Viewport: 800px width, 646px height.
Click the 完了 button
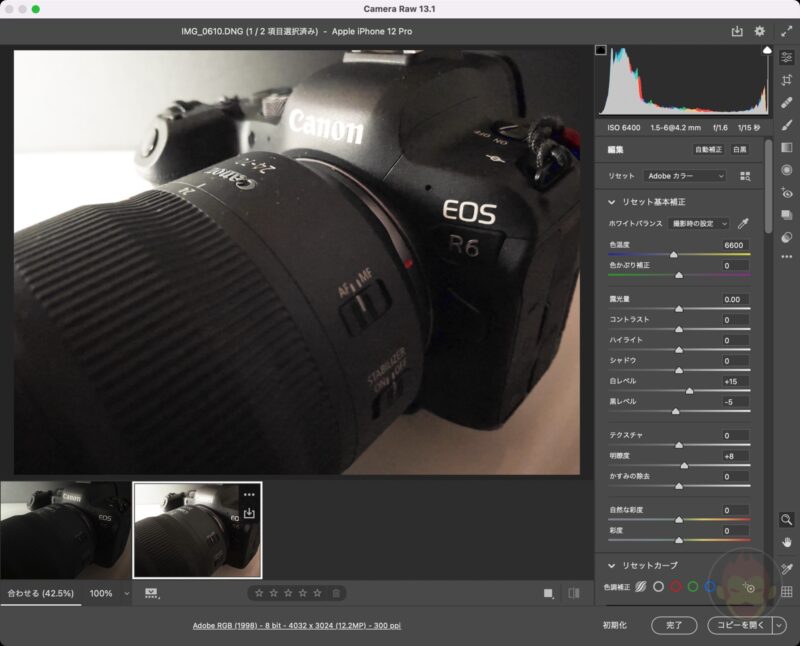click(x=674, y=625)
